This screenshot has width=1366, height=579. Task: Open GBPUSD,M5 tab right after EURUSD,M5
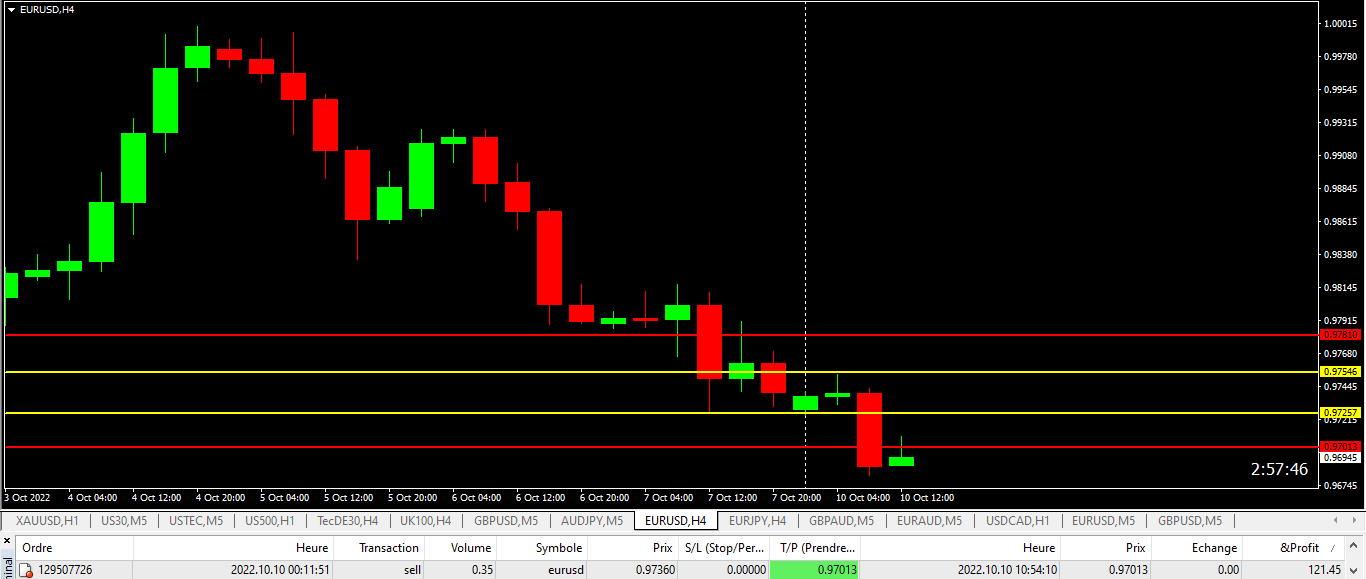[x=1189, y=521]
